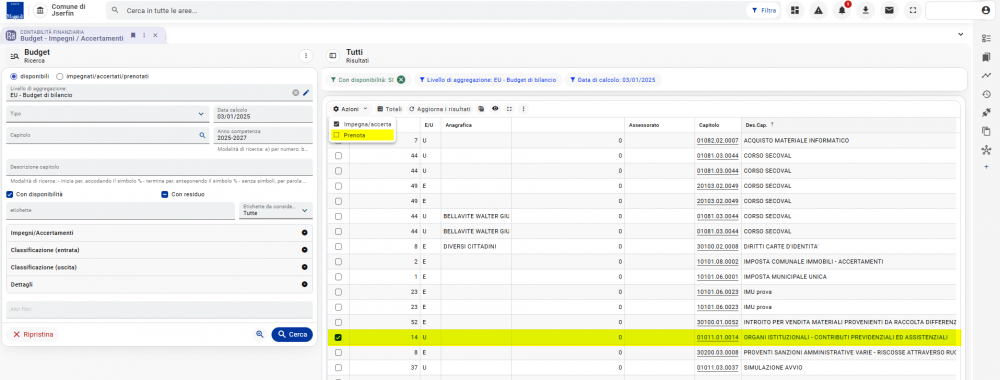Viewport: 1000px width, 380px height.
Task: Open the mail envelope icon
Action: click(x=888, y=10)
